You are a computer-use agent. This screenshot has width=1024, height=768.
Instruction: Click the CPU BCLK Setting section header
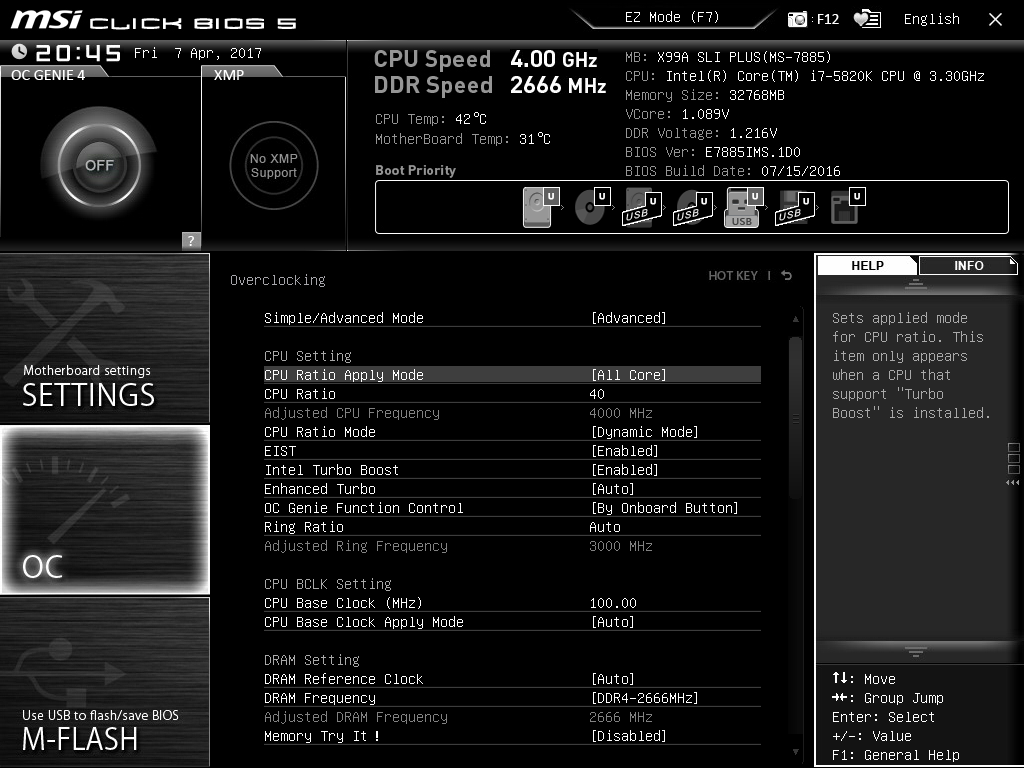[328, 584]
